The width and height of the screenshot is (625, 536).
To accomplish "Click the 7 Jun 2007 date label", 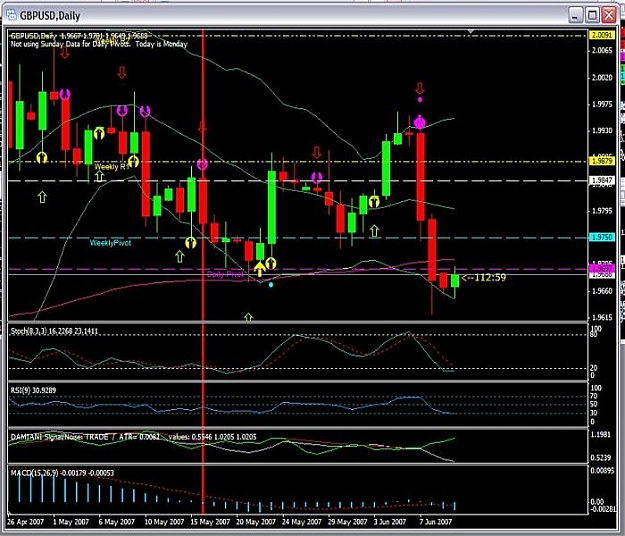I will [x=436, y=522].
